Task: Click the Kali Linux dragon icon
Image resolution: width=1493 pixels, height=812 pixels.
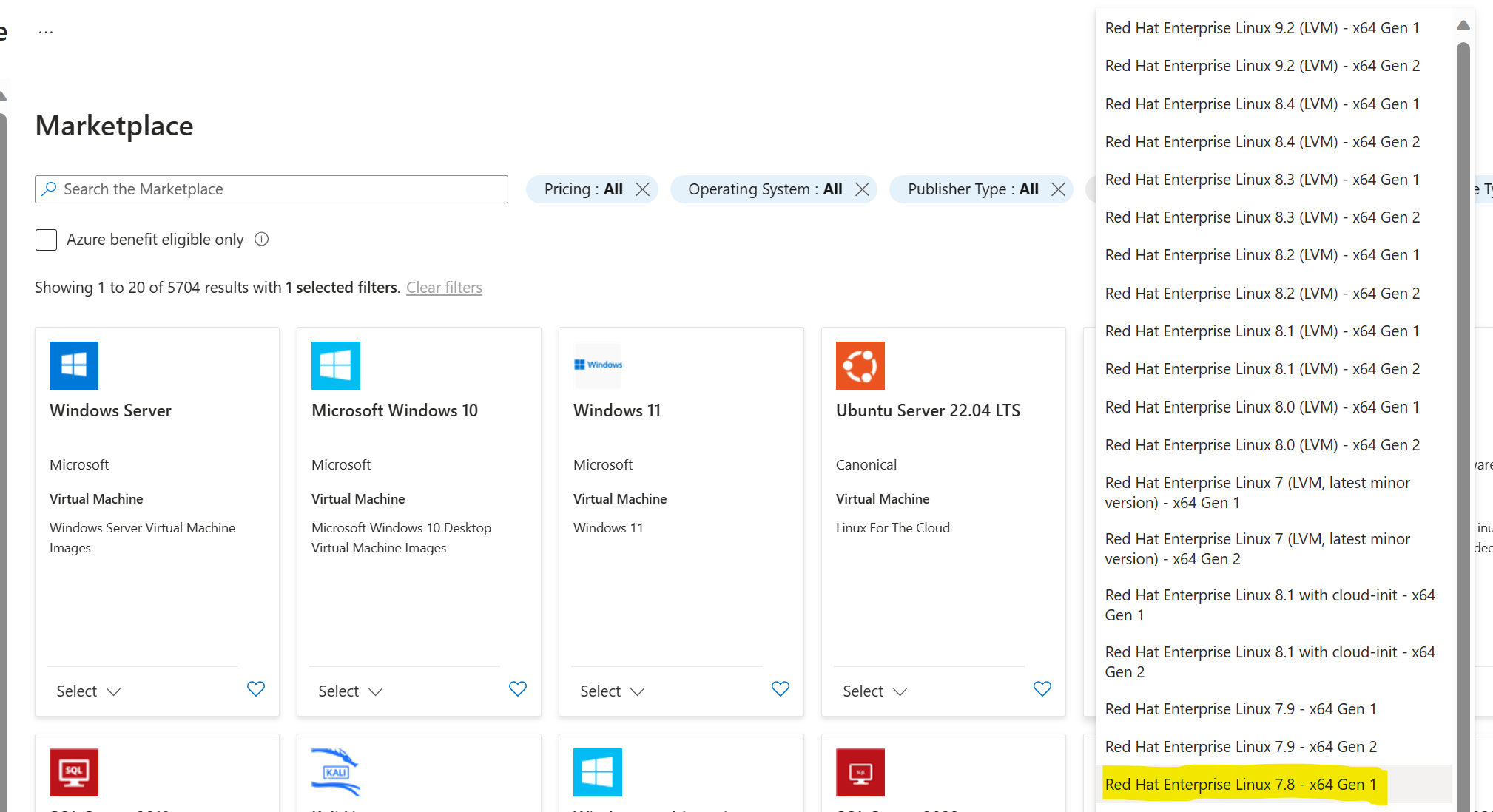Action: pyautogui.click(x=336, y=772)
